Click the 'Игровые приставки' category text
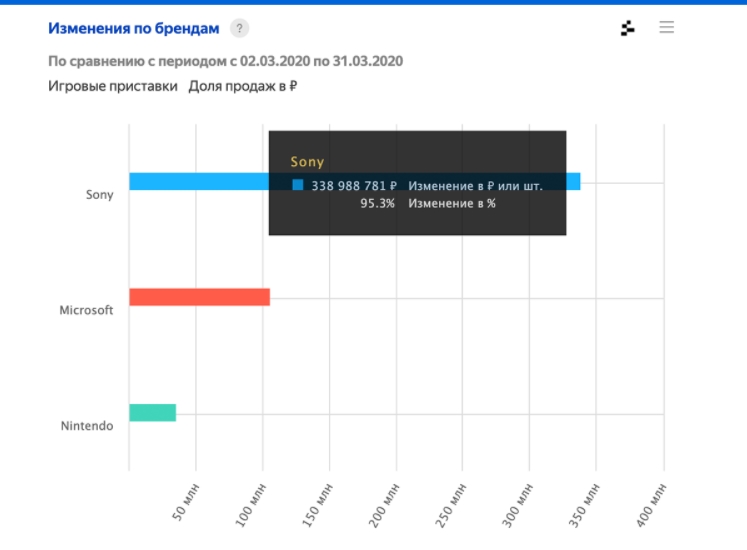 tap(113, 86)
